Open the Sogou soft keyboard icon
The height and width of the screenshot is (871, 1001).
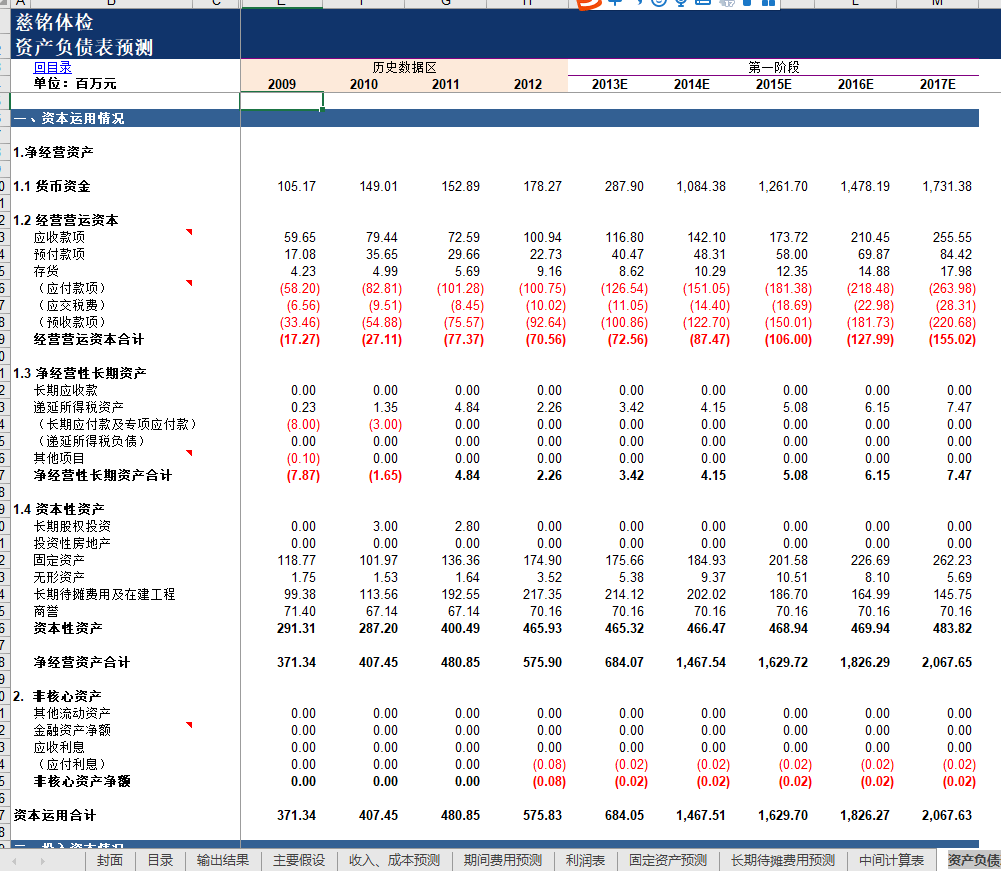click(703, 3)
